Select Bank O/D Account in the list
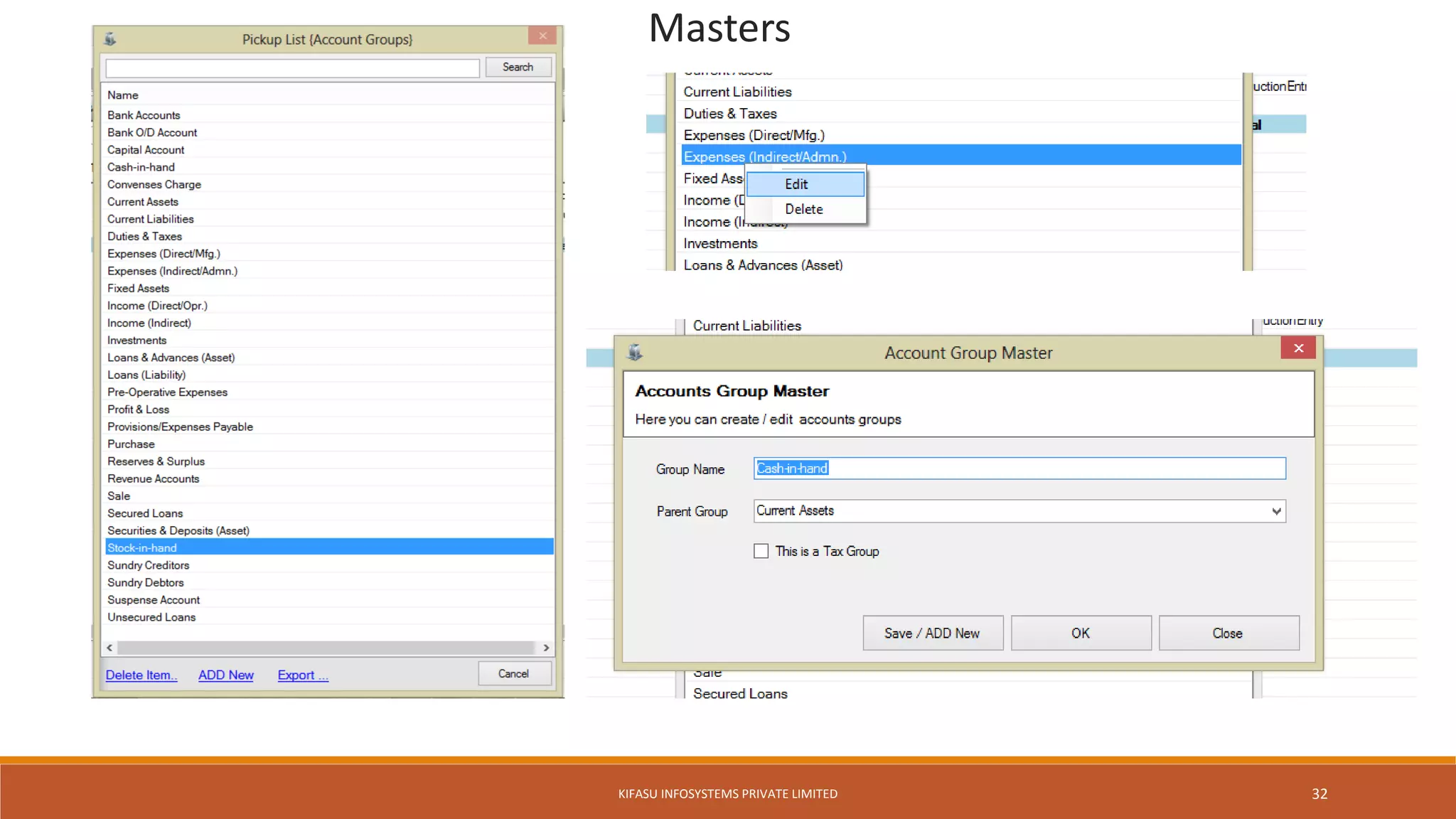Viewport: 1456px width, 819px height. 329,132
